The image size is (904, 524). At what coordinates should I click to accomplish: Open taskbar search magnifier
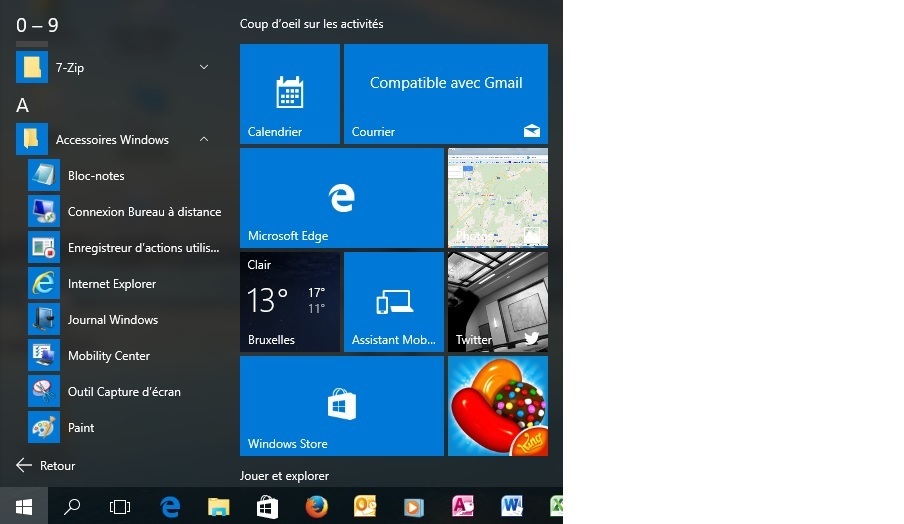click(x=72, y=507)
